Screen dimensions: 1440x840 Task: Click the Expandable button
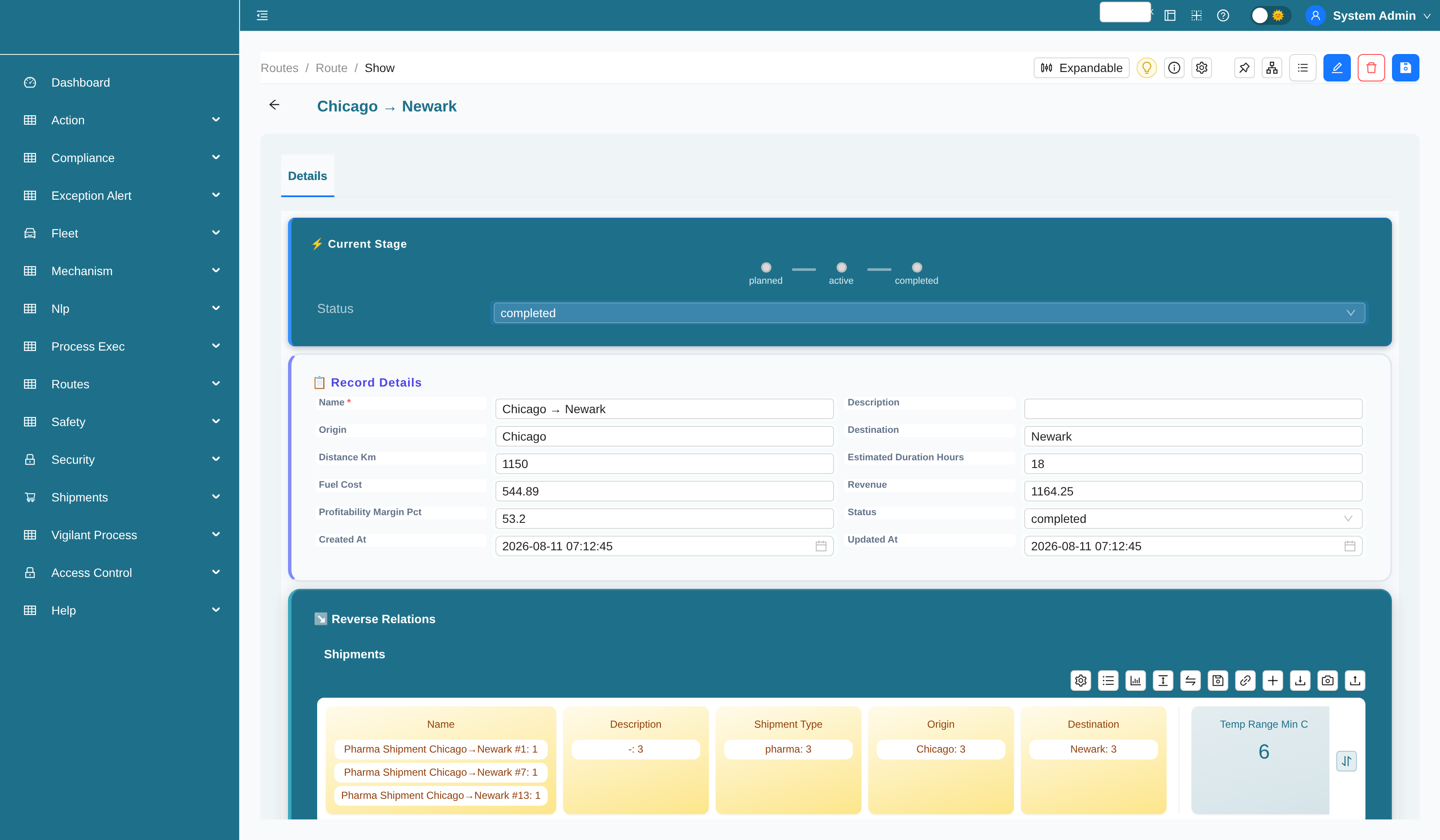point(1081,68)
